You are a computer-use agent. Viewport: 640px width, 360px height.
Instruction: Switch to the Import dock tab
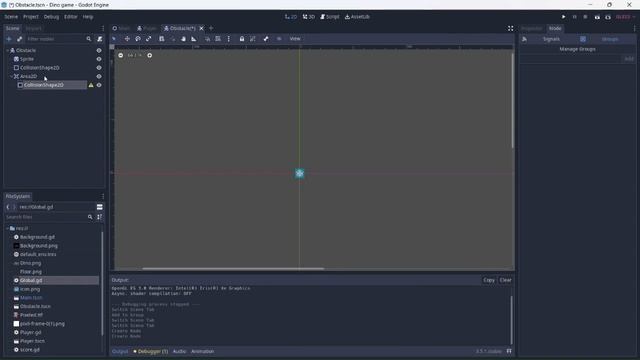[x=33, y=28]
